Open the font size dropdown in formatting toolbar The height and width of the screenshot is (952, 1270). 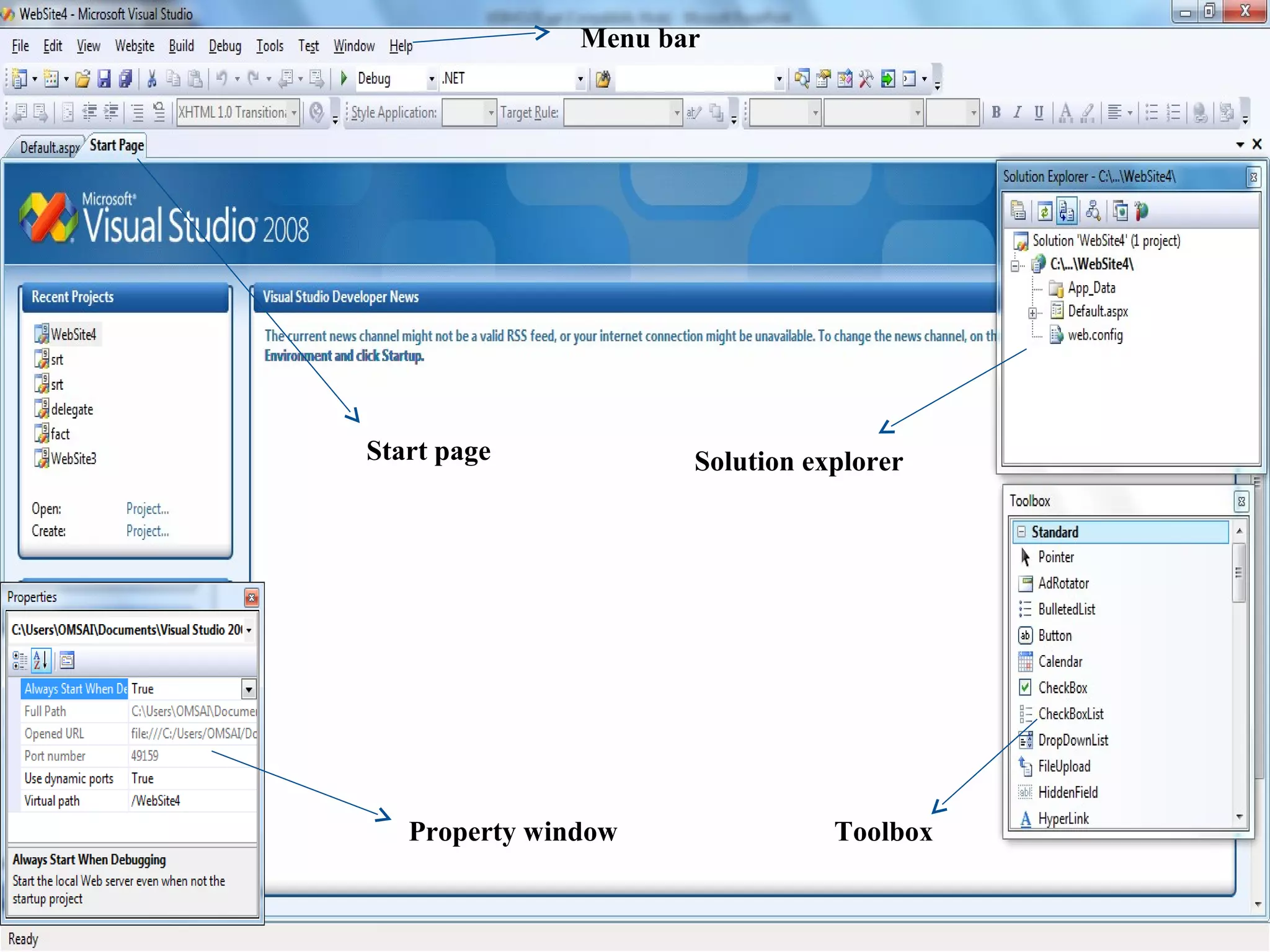pos(974,113)
